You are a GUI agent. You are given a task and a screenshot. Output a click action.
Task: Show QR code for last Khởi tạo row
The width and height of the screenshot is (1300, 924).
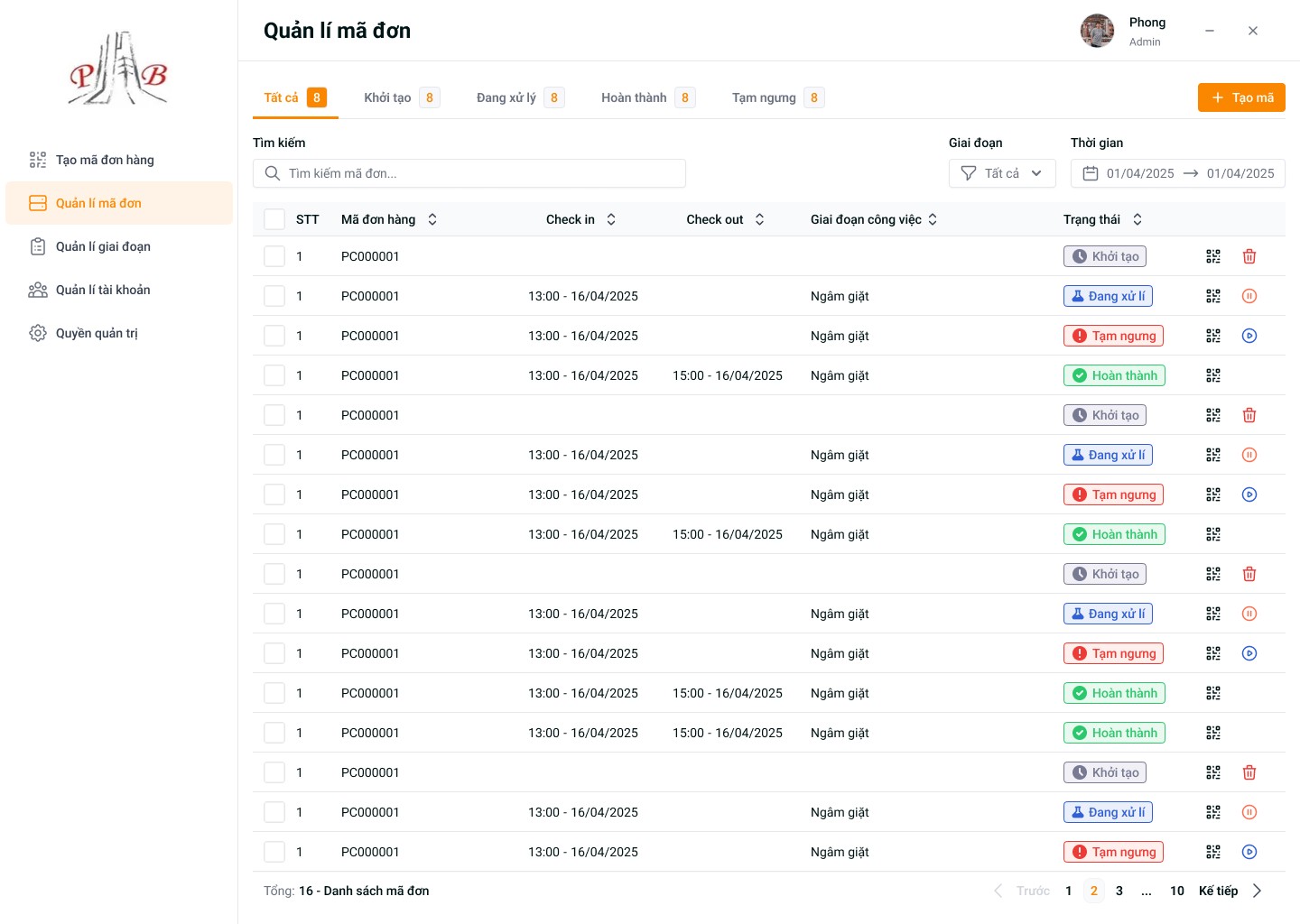coord(1213,772)
